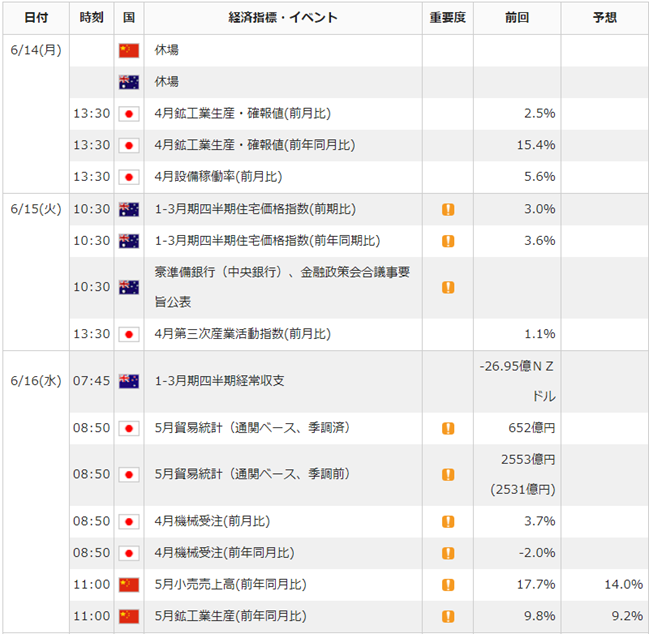
Task: Click the text 5月鉱工業生産(前年同月比)
Action: [x=231, y=617]
